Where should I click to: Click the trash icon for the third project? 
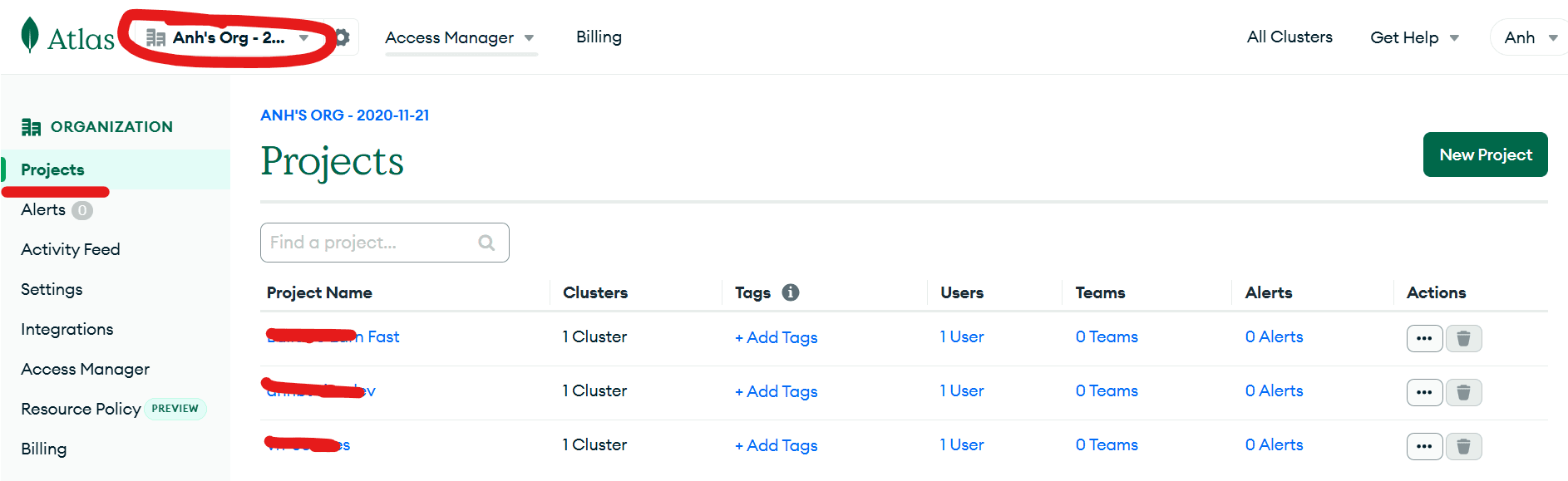[x=1464, y=446]
